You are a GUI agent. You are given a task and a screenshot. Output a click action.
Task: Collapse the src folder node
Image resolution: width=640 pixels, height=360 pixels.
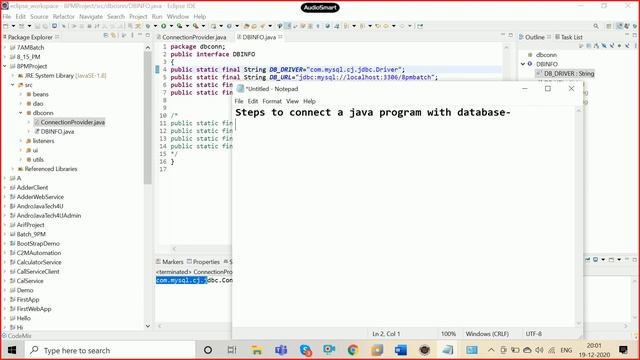13,85
